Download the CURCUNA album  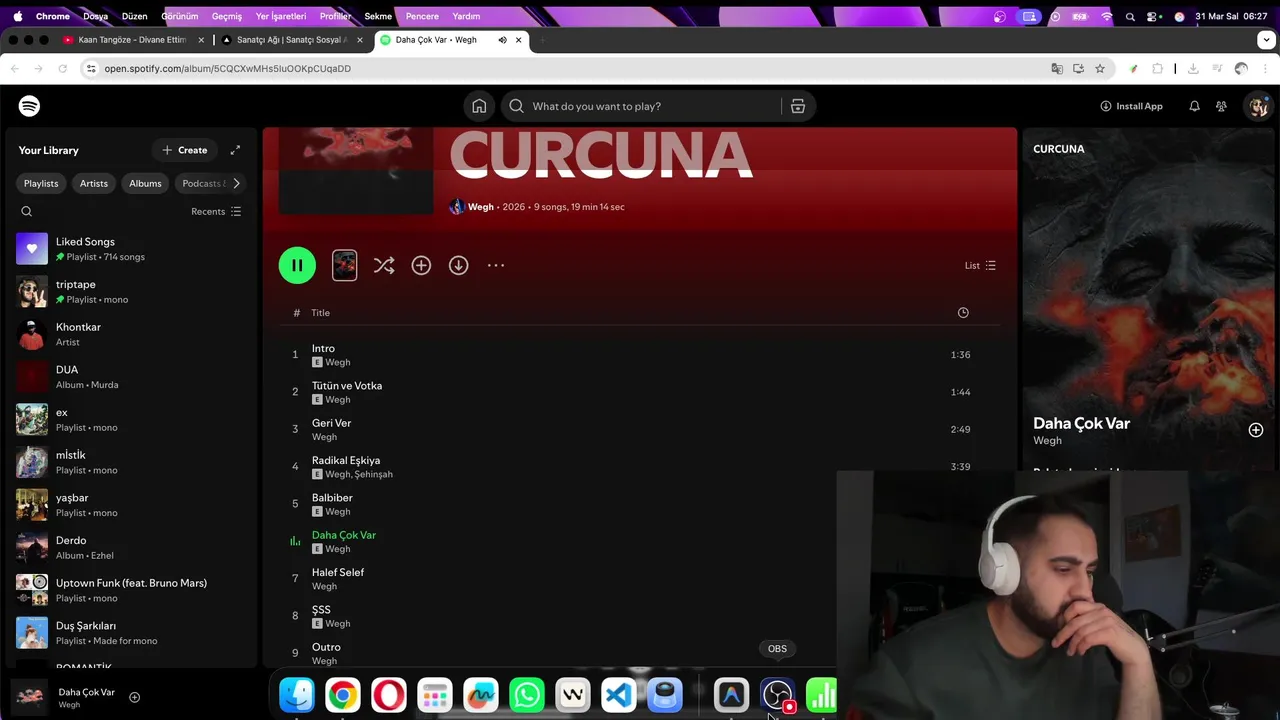click(x=458, y=265)
